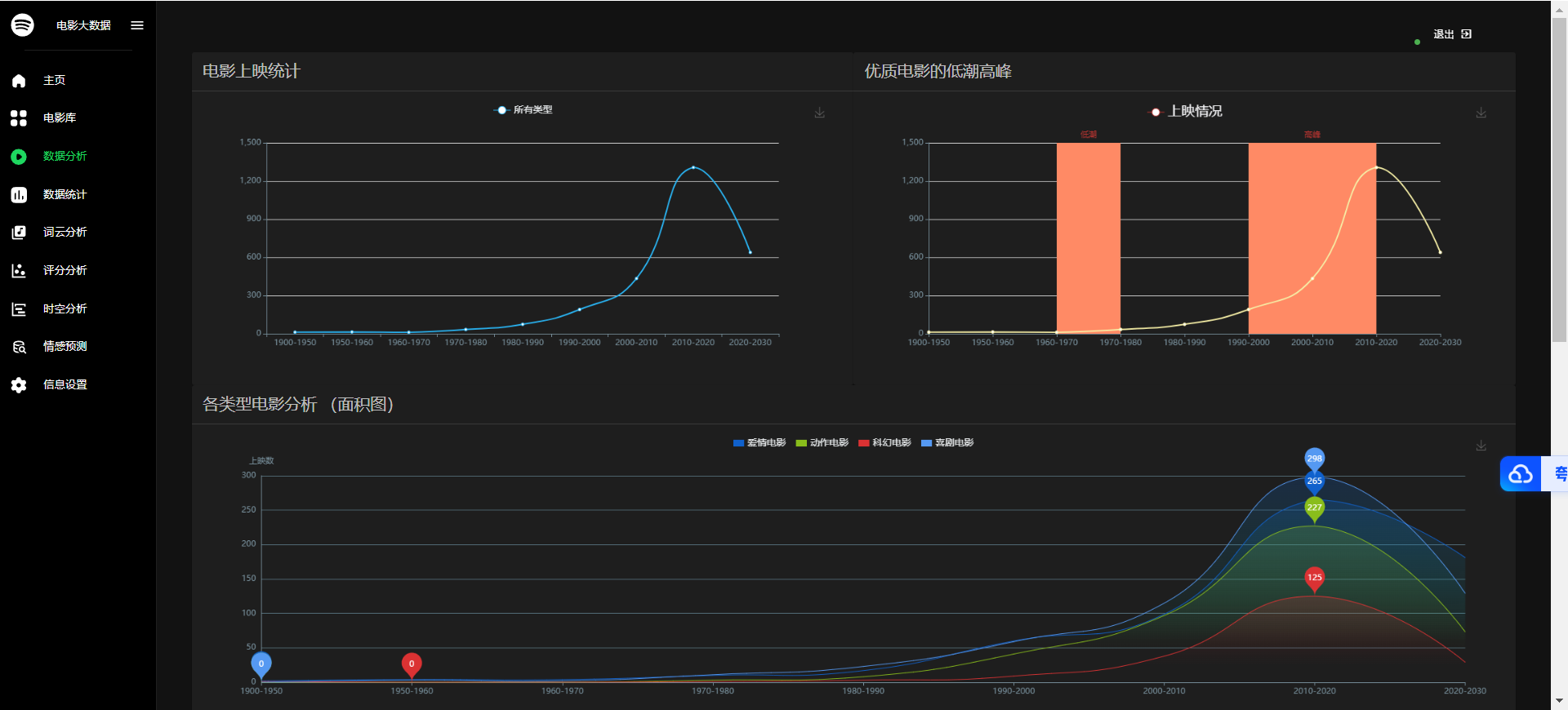Toggle the 爱情电影 legend entry

pyautogui.click(x=759, y=443)
